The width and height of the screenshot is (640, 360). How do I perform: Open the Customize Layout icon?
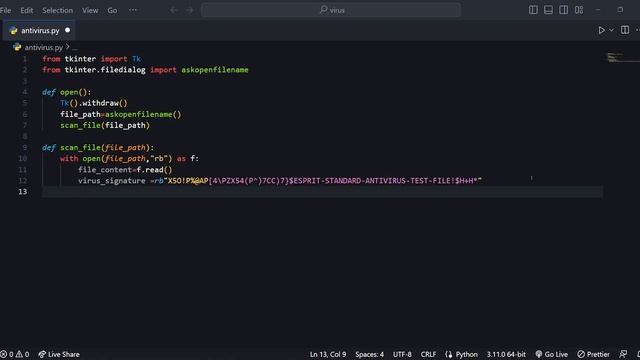579,10
